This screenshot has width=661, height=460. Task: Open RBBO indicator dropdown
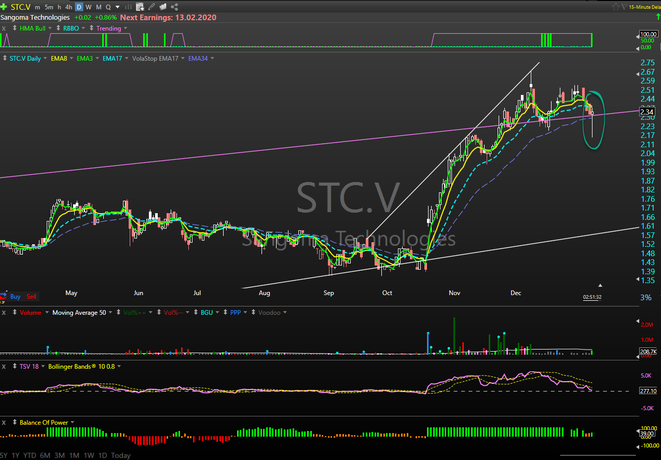coord(83,28)
